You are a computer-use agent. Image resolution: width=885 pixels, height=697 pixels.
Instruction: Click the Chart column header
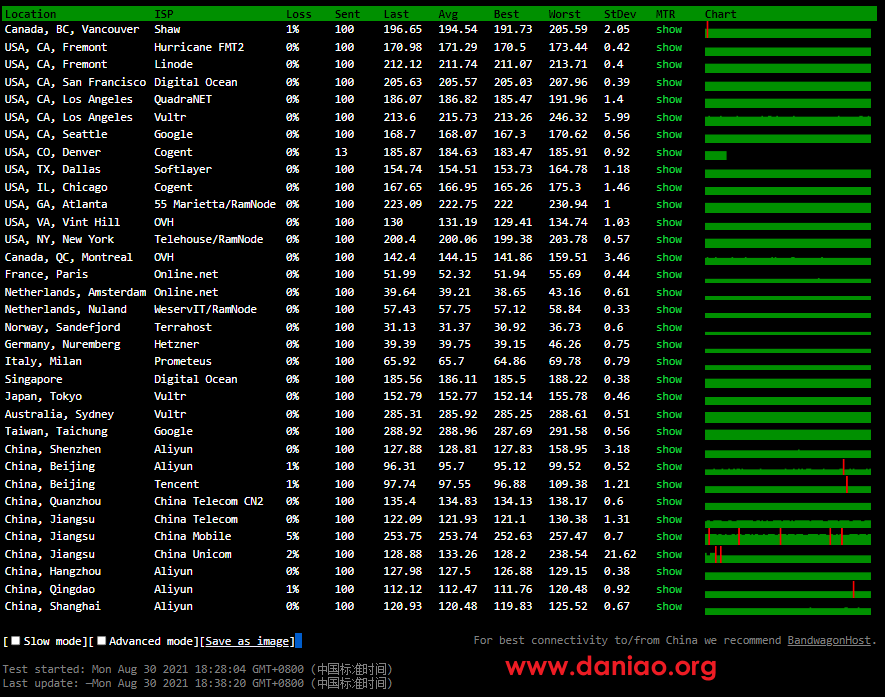pyautogui.click(x=721, y=14)
